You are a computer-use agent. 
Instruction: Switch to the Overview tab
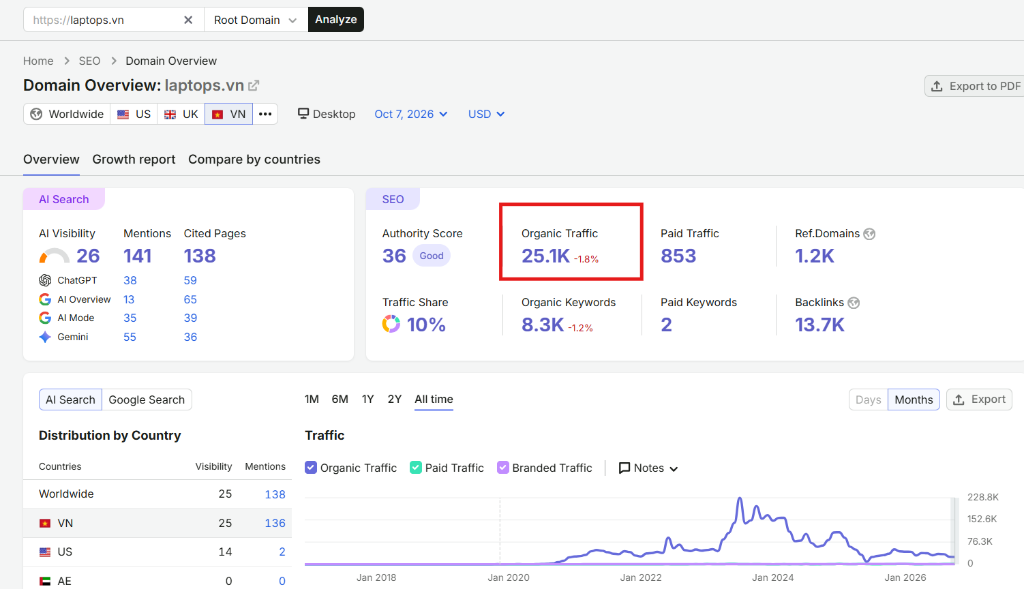(x=51, y=159)
